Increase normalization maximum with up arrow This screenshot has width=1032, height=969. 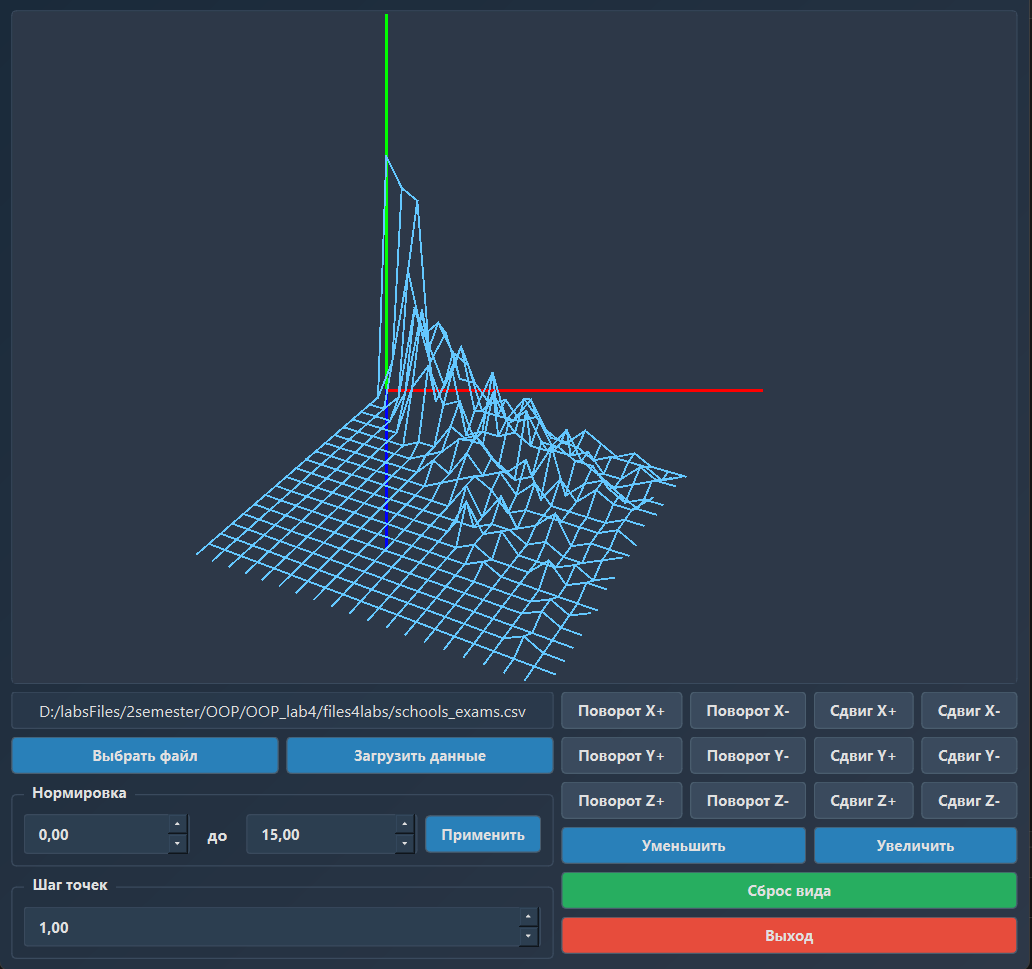pyautogui.click(x=405, y=824)
